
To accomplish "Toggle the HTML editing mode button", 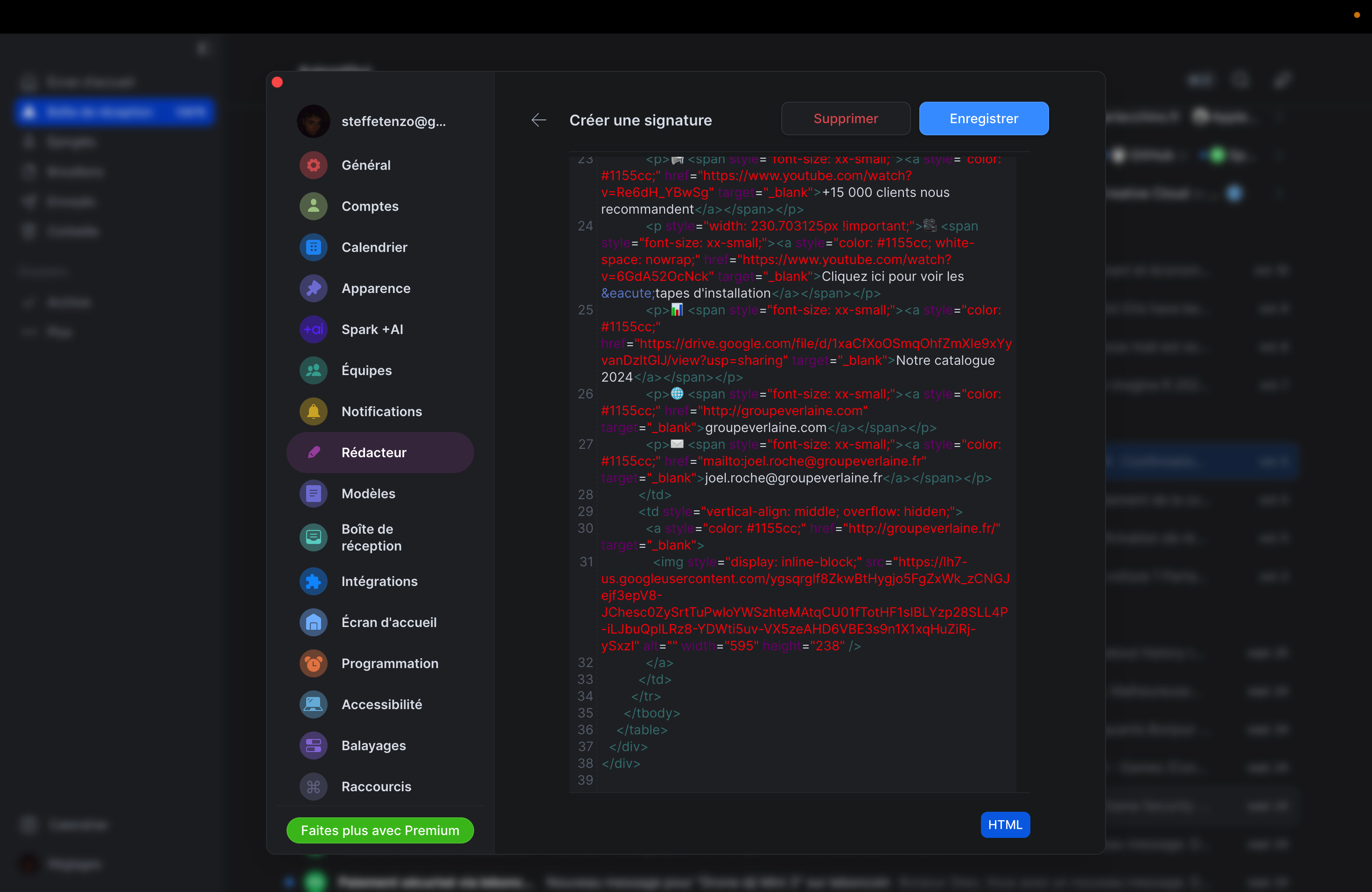I will tap(1005, 825).
